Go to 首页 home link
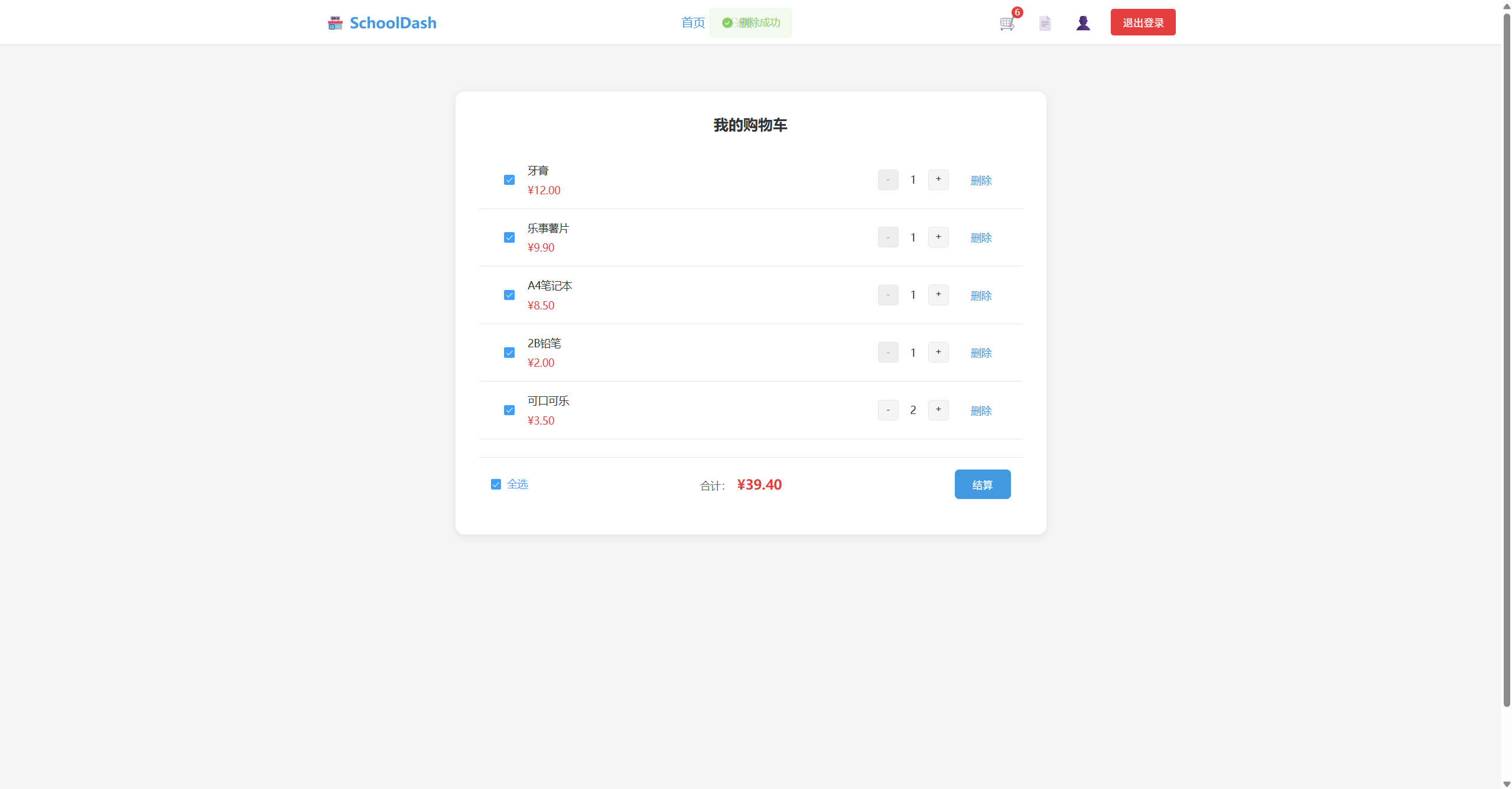 (x=692, y=23)
